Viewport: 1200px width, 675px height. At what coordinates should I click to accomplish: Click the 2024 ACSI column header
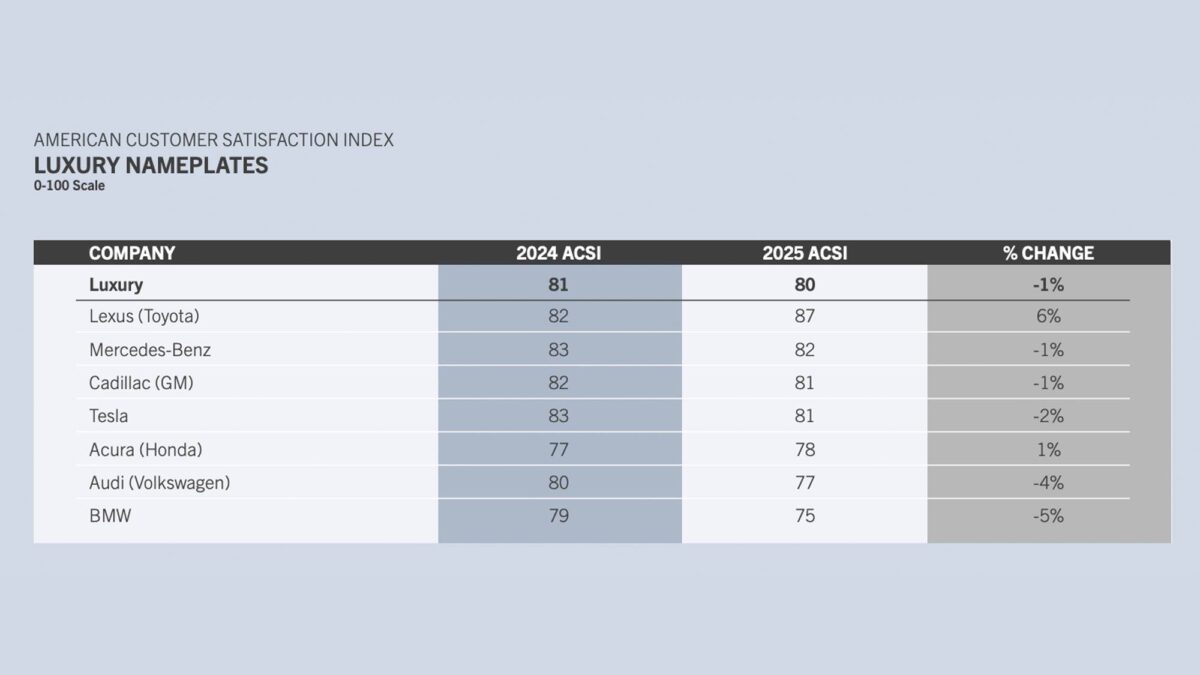pyautogui.click(x=558, y=253)
